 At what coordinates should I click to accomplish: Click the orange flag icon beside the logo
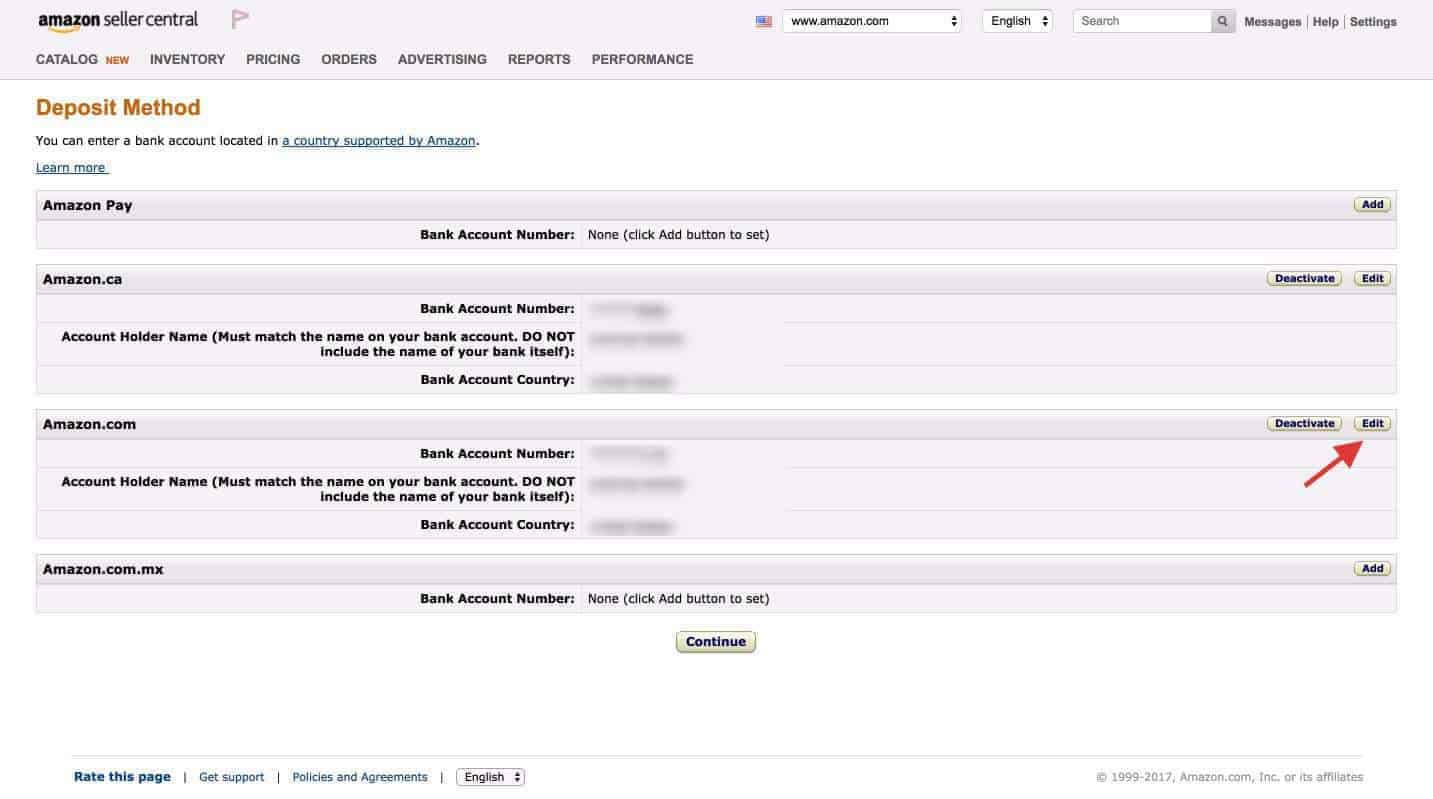pos(239,18)
